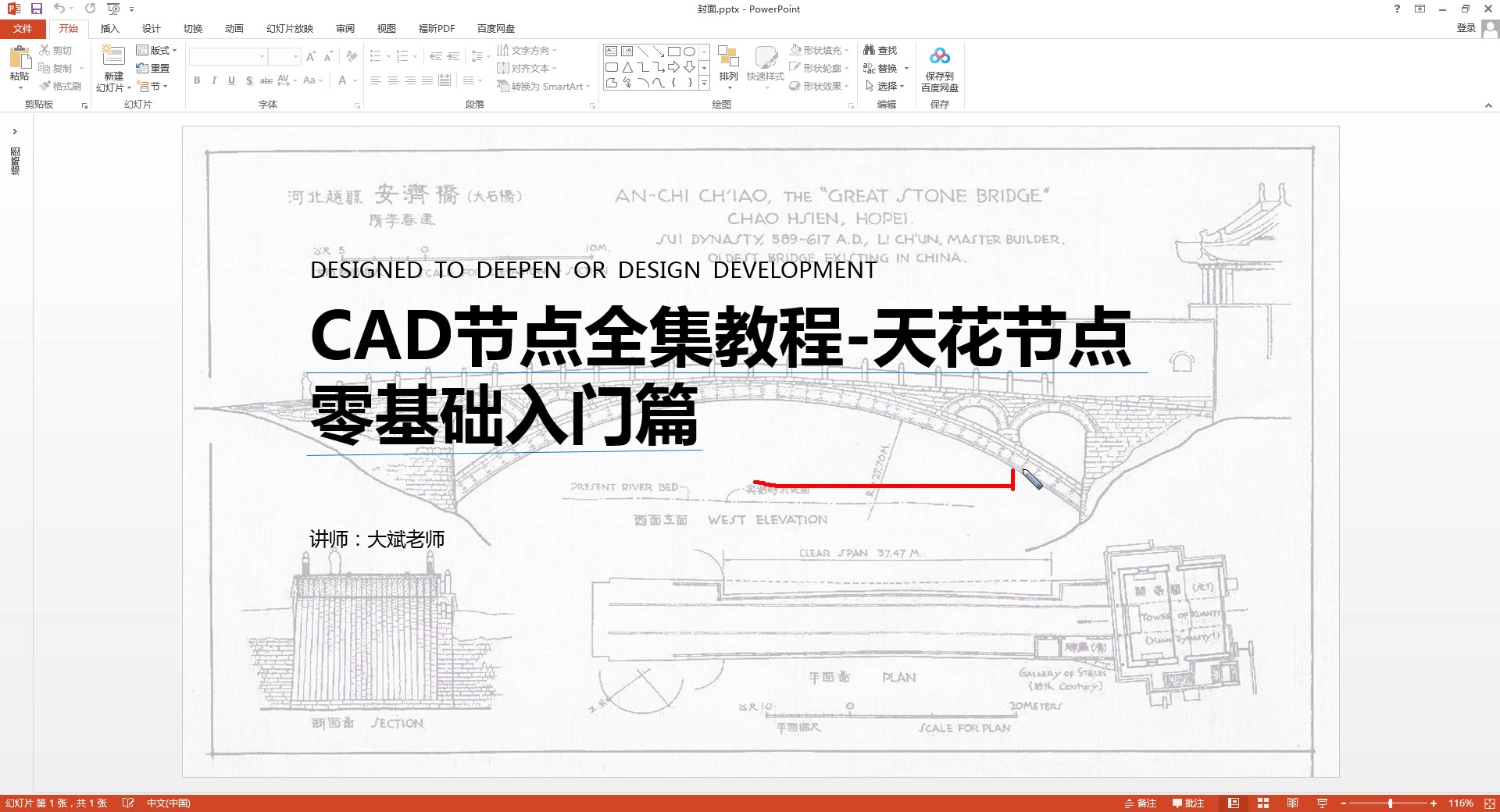Save the file to 百度网盘
The height and width of the screenshot is (812, 1500).
940,70
